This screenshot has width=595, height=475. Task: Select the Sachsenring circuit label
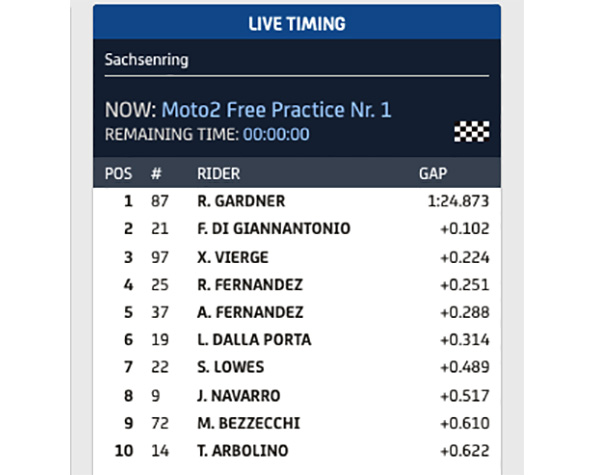click(x=146, y=60)
